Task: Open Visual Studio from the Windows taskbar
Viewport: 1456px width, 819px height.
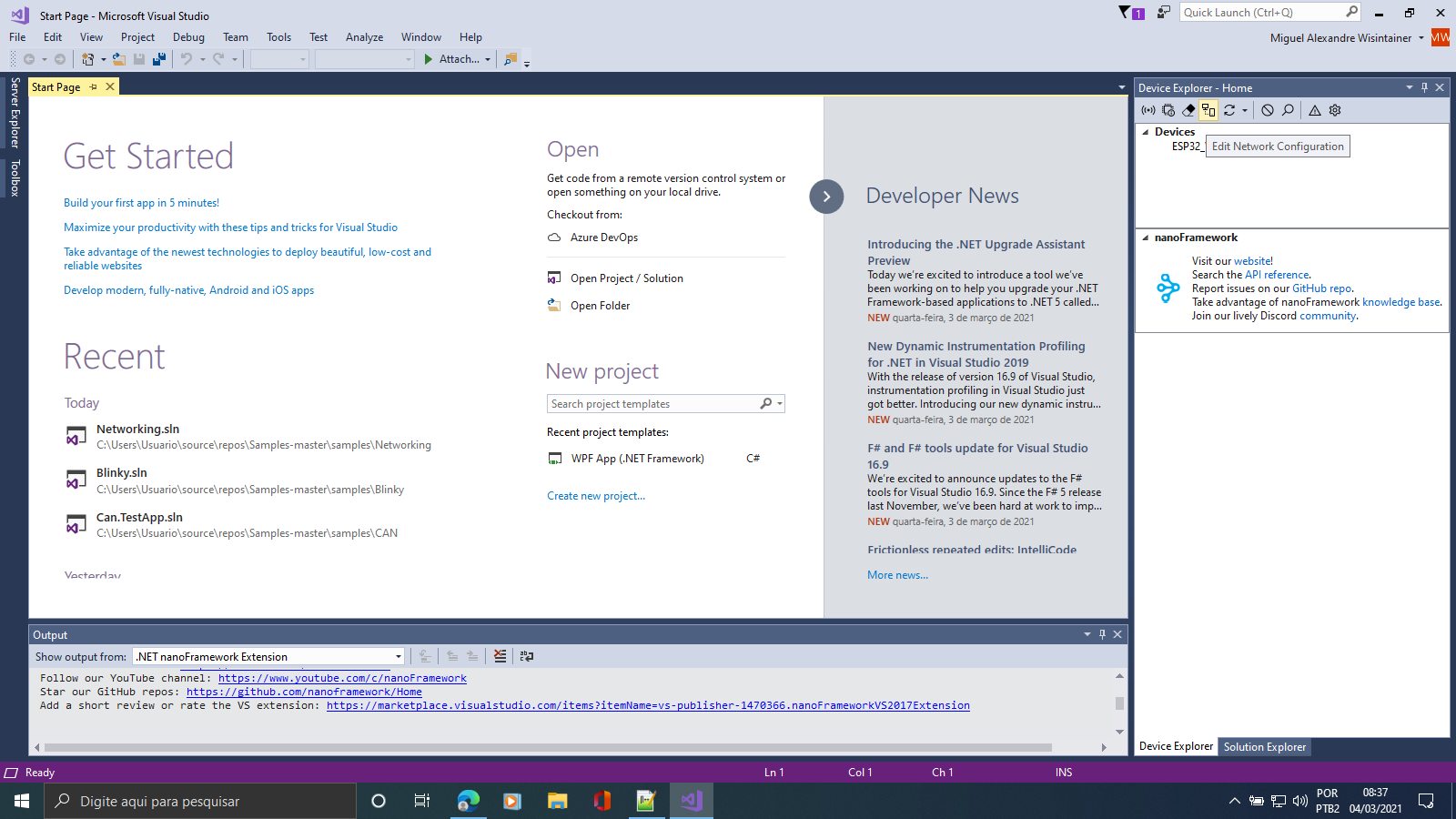Action: tap(692, 801)
